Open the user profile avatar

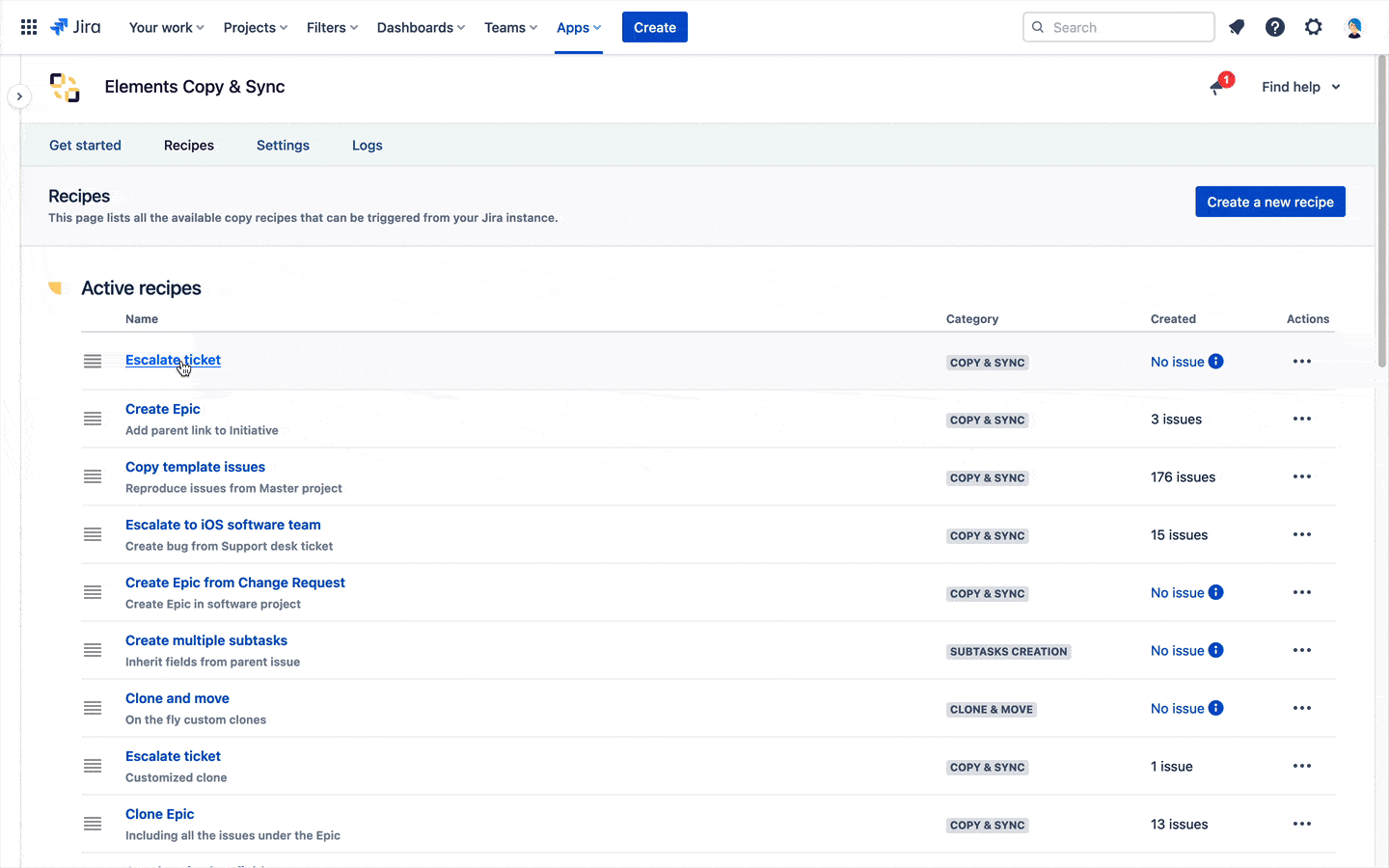click(x=1353, y=27)
